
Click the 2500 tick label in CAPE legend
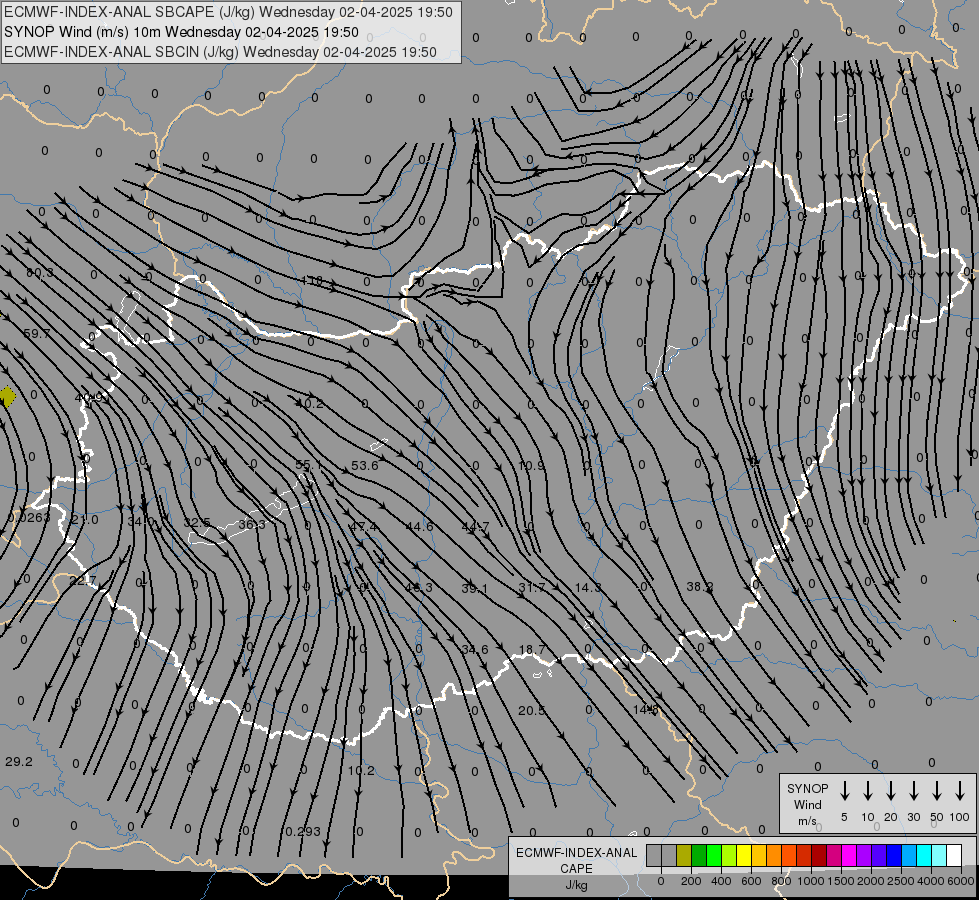point(901,881)
